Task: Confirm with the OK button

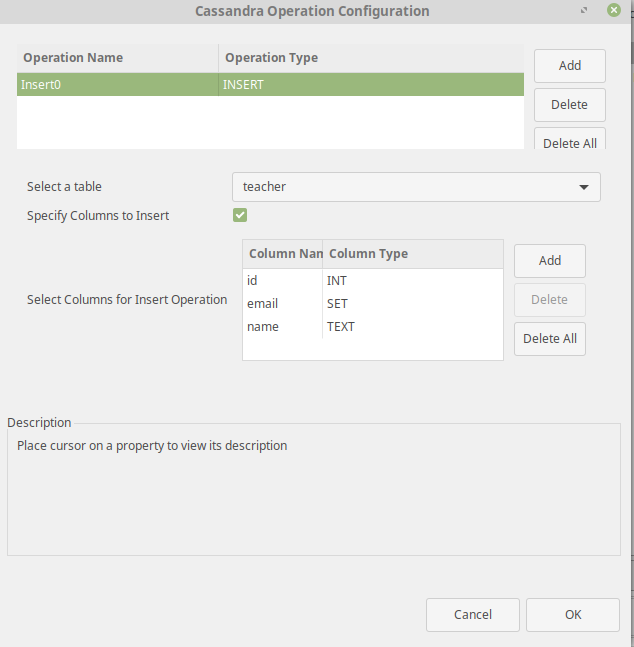Action: [572, 615]
